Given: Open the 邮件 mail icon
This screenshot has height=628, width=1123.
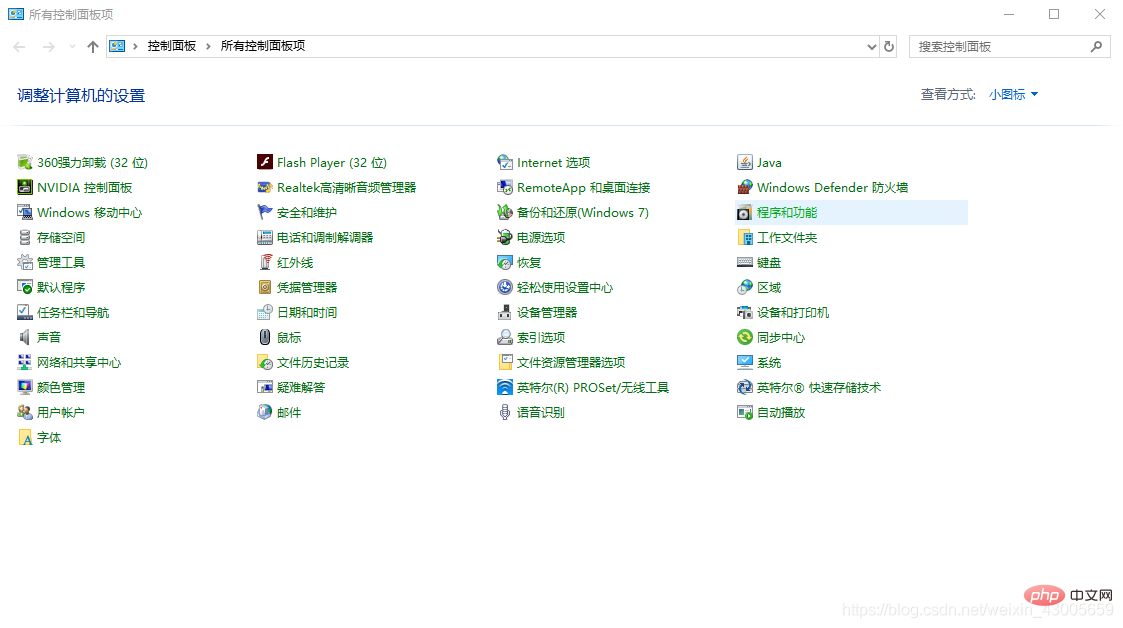Looking at the screenshot, I should click(x=264, y=412).
